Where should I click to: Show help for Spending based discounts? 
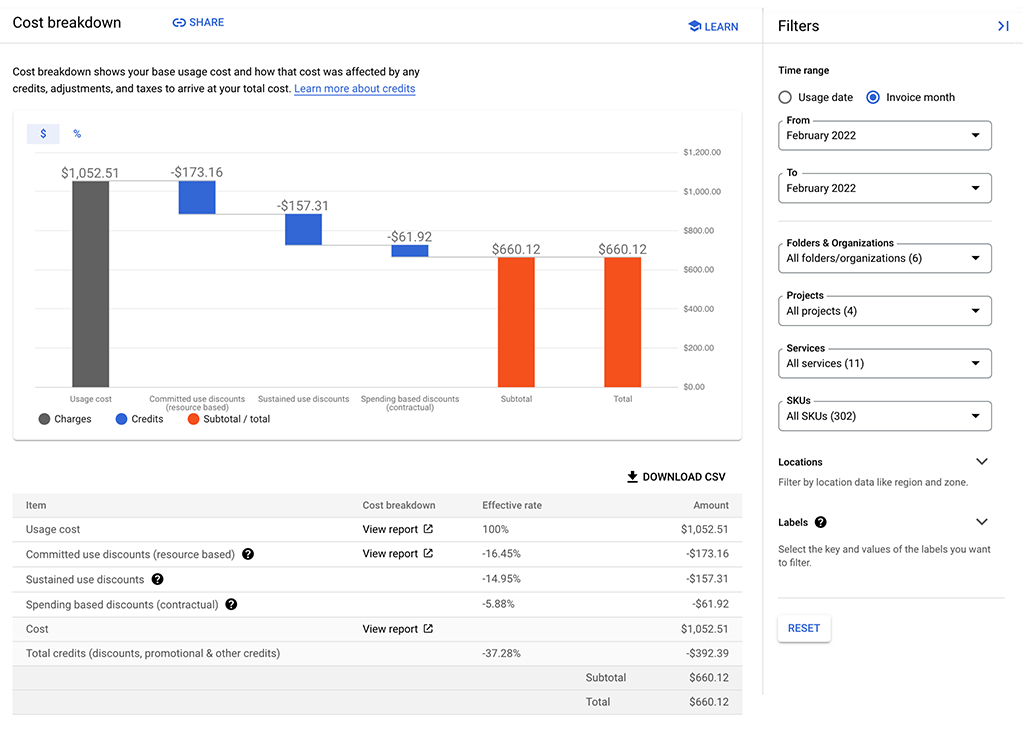231,605
